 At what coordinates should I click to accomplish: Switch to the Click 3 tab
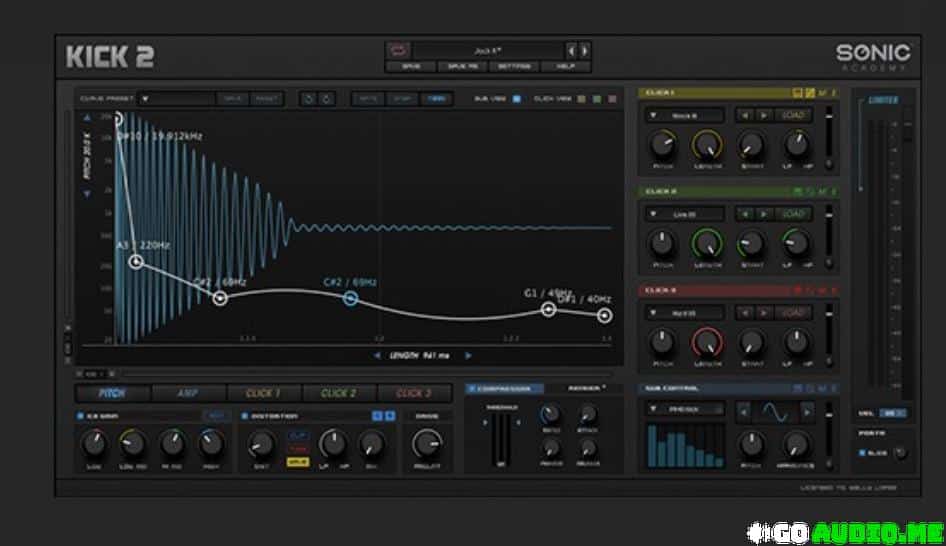[414, 393]
